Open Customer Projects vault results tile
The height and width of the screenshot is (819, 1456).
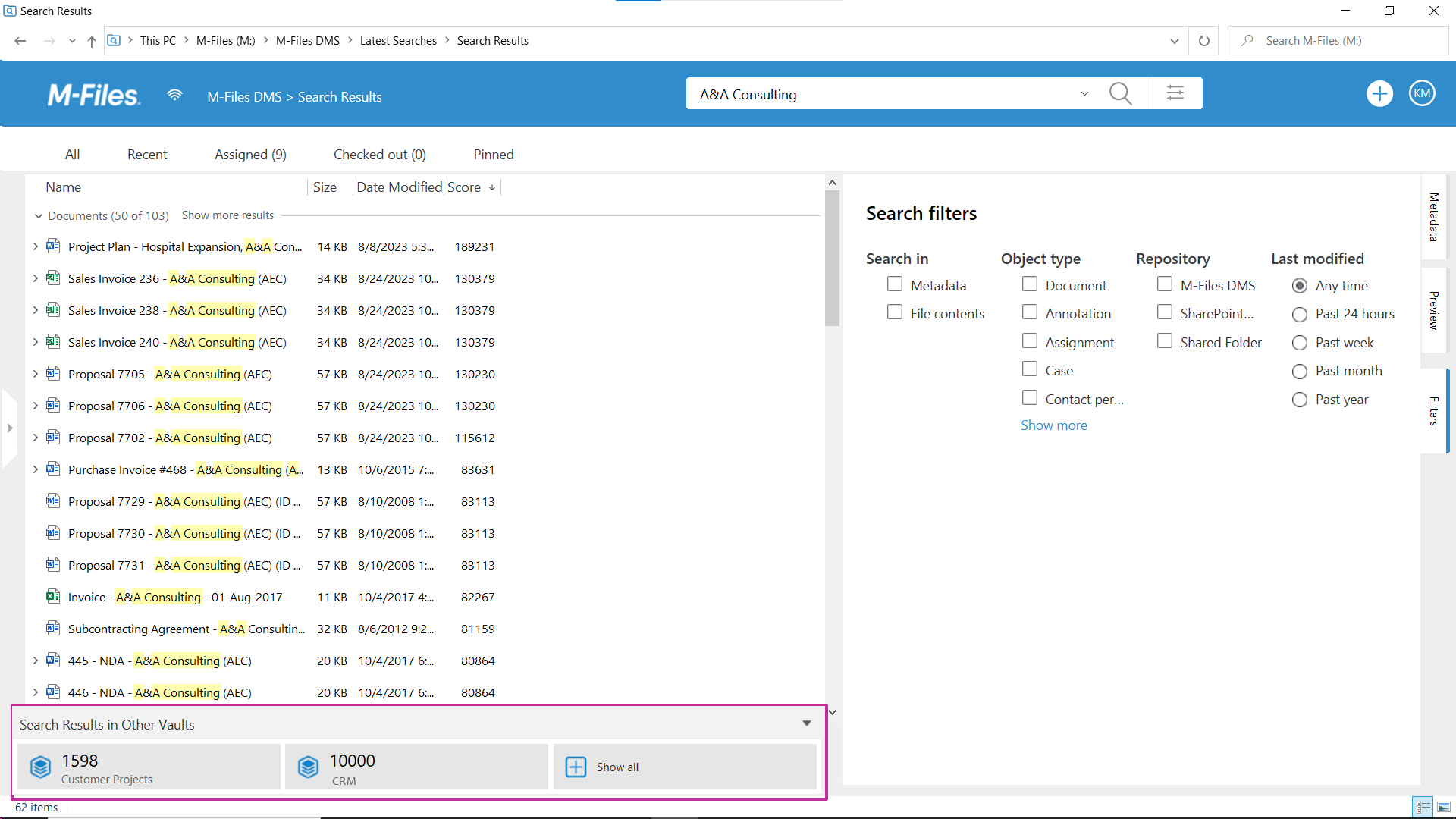tap(149, 767)
